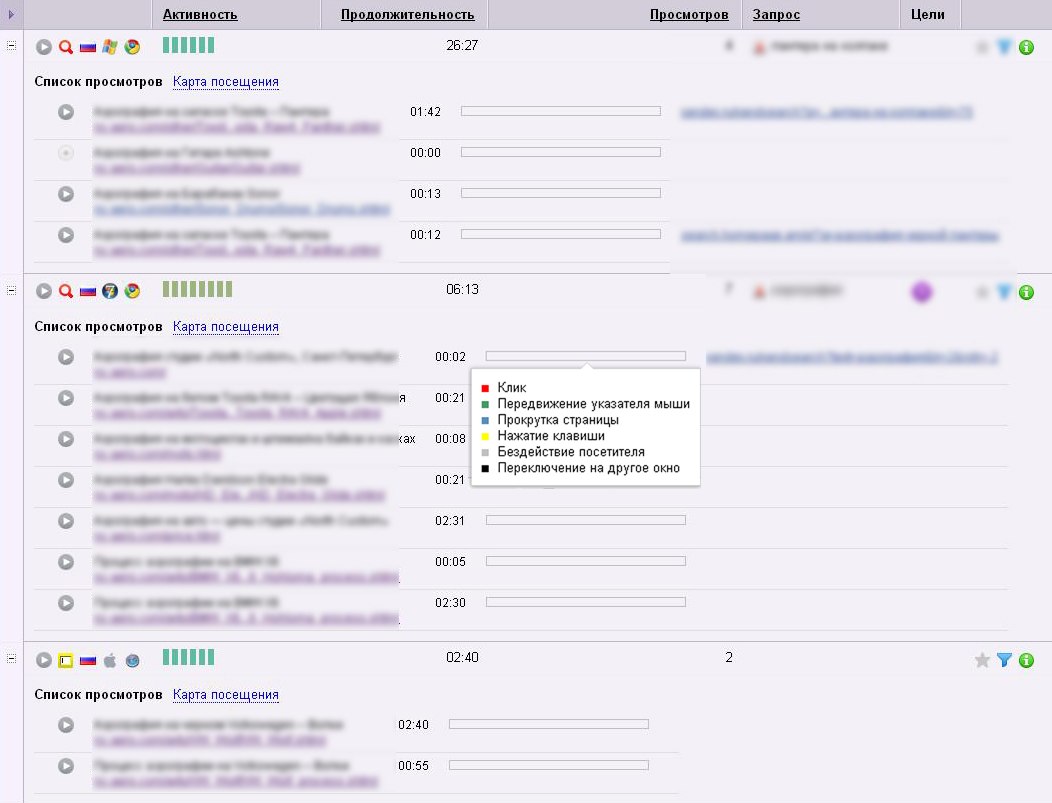This screenshot has width=1052, height=803.
Task: Play the visit recording lasting 26:27
Action: [44, 47]
